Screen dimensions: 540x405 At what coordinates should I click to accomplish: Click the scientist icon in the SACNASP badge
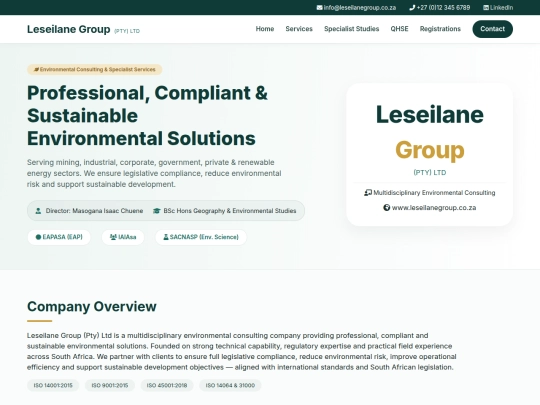(166, 237)
